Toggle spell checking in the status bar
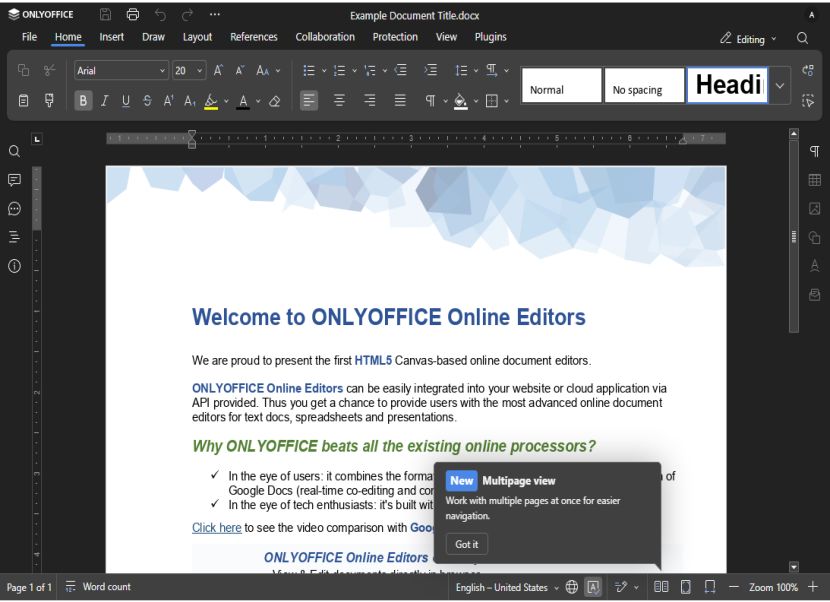Screen dimensions: 830x602 pyautogui.click(x=593, y=587)
